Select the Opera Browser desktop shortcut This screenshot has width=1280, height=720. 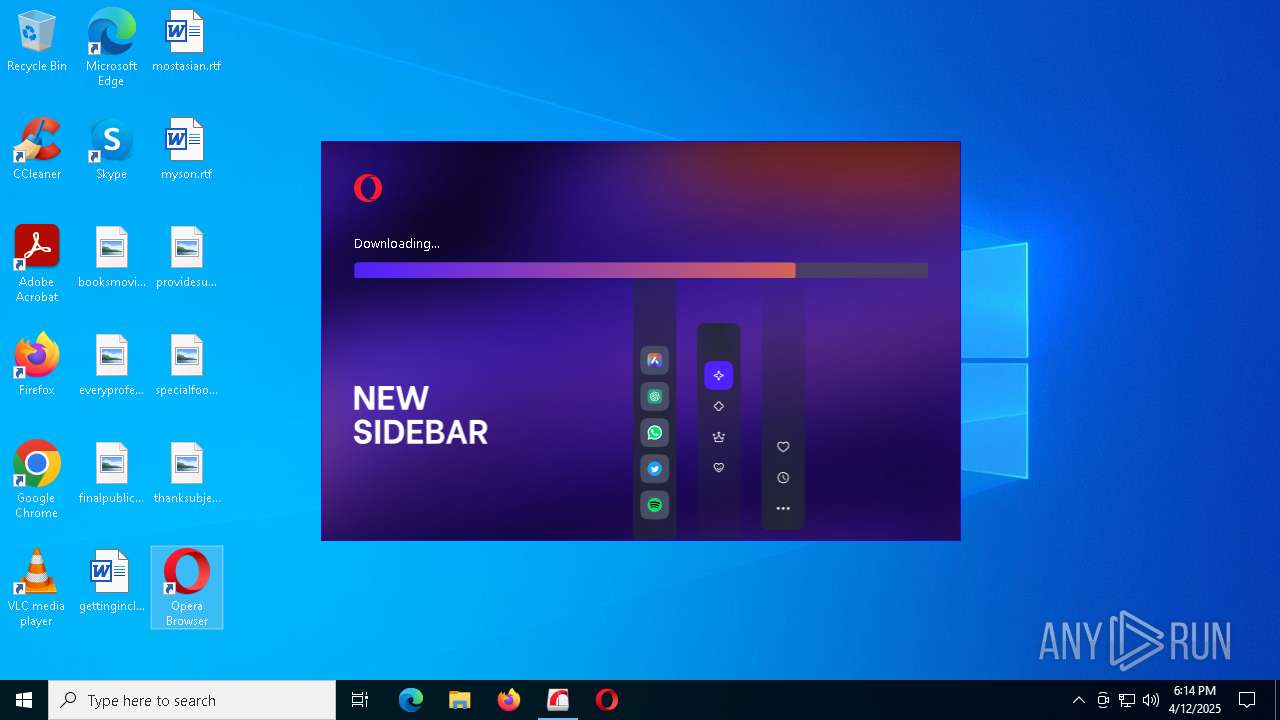pyautogui.click(x=186, y=588)
